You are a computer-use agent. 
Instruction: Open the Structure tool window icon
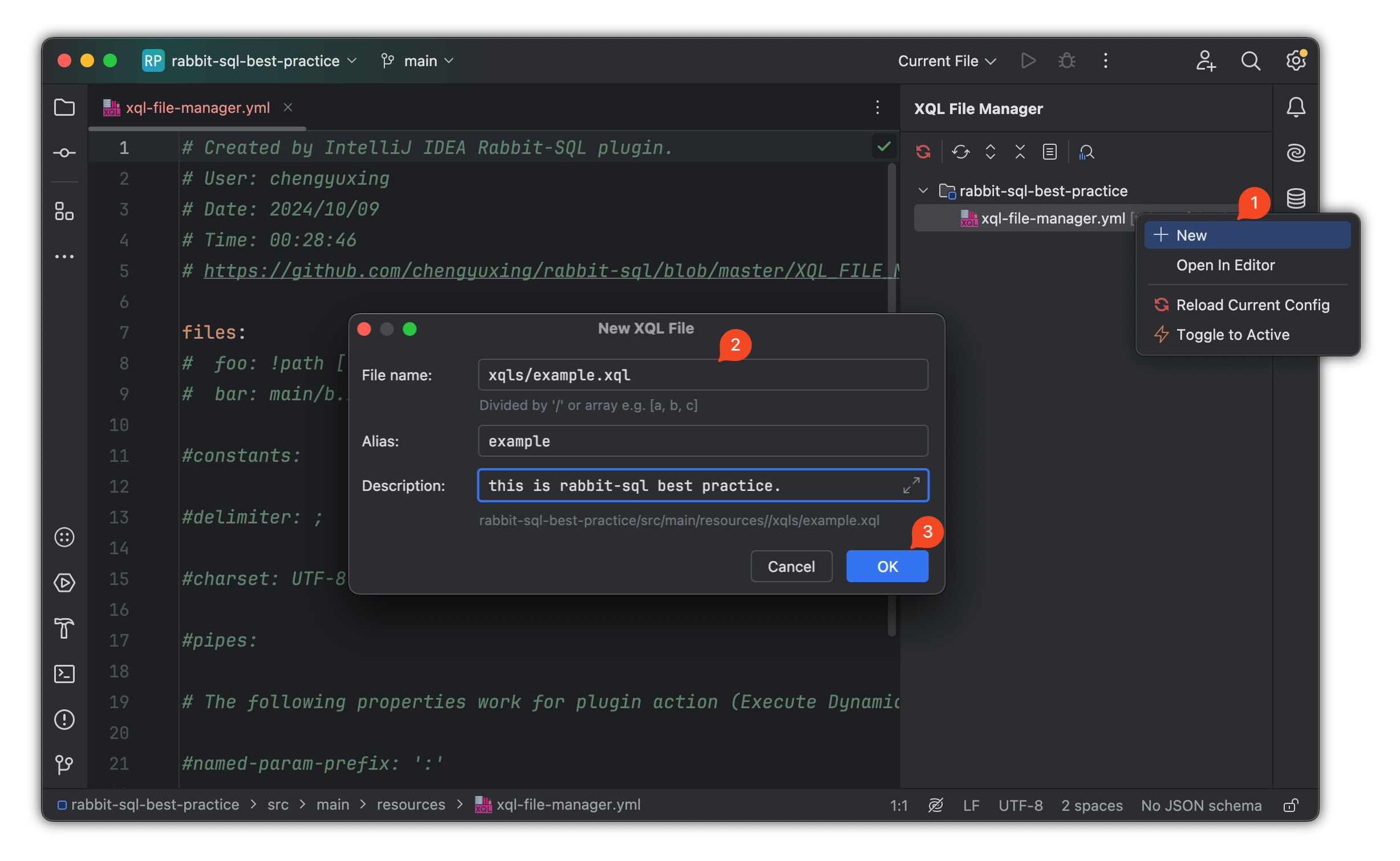[64, 211]
